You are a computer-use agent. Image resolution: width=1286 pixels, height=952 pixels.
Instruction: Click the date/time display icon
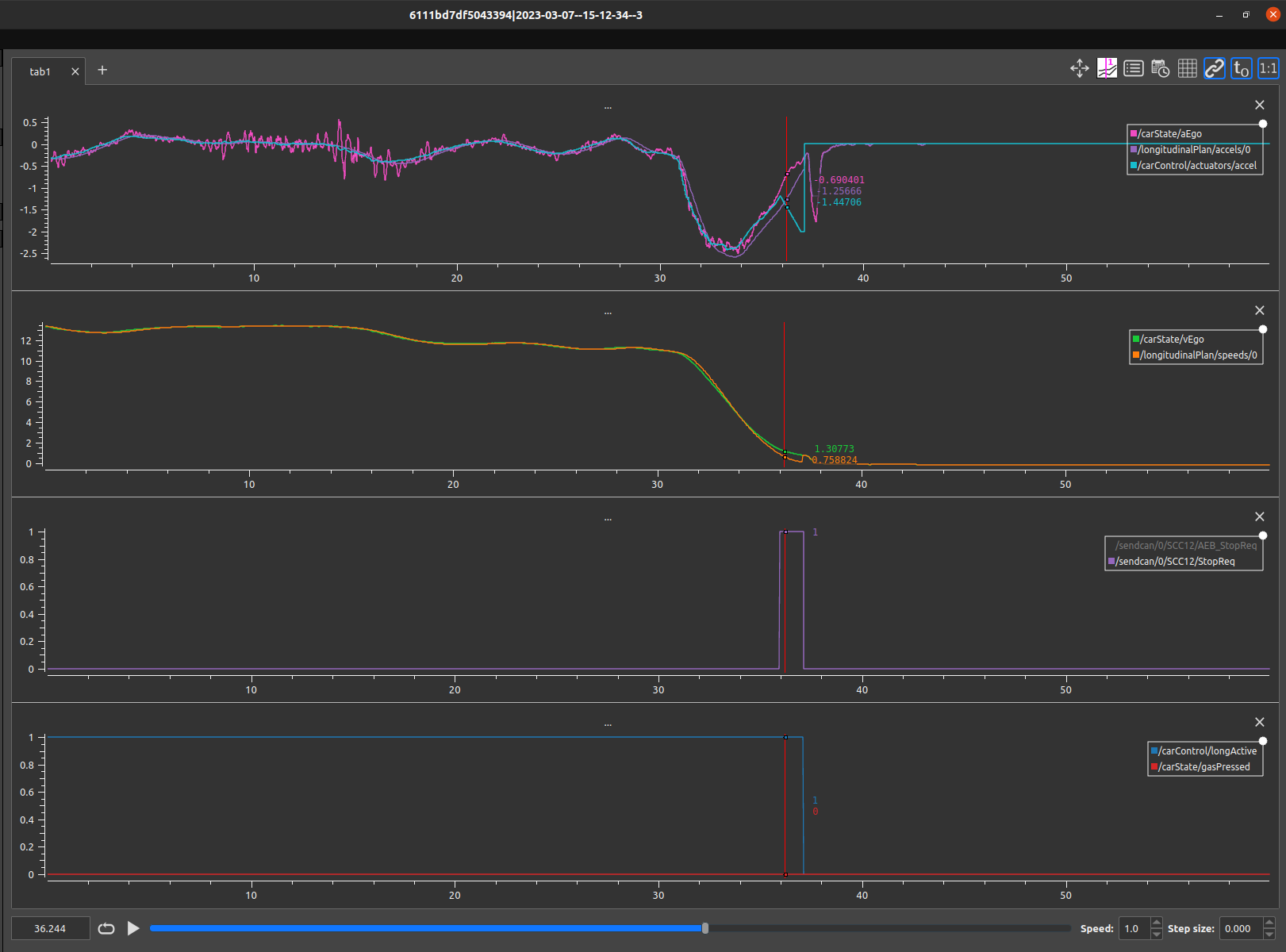click(1161, 68)
